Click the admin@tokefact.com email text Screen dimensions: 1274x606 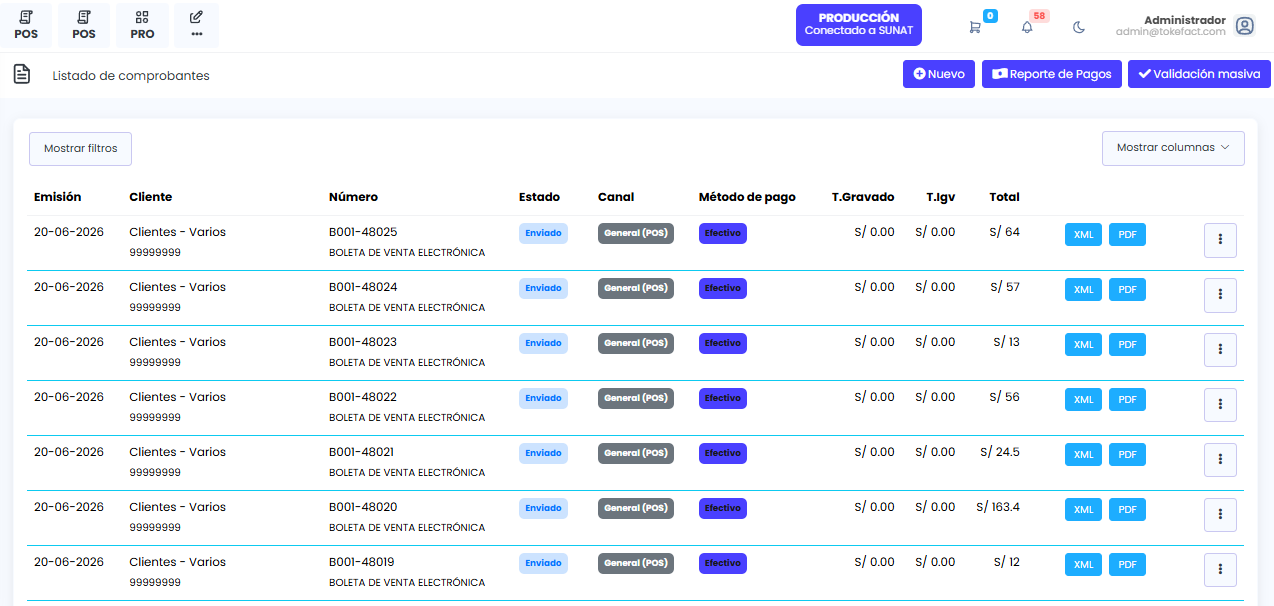coord(1171,32)
